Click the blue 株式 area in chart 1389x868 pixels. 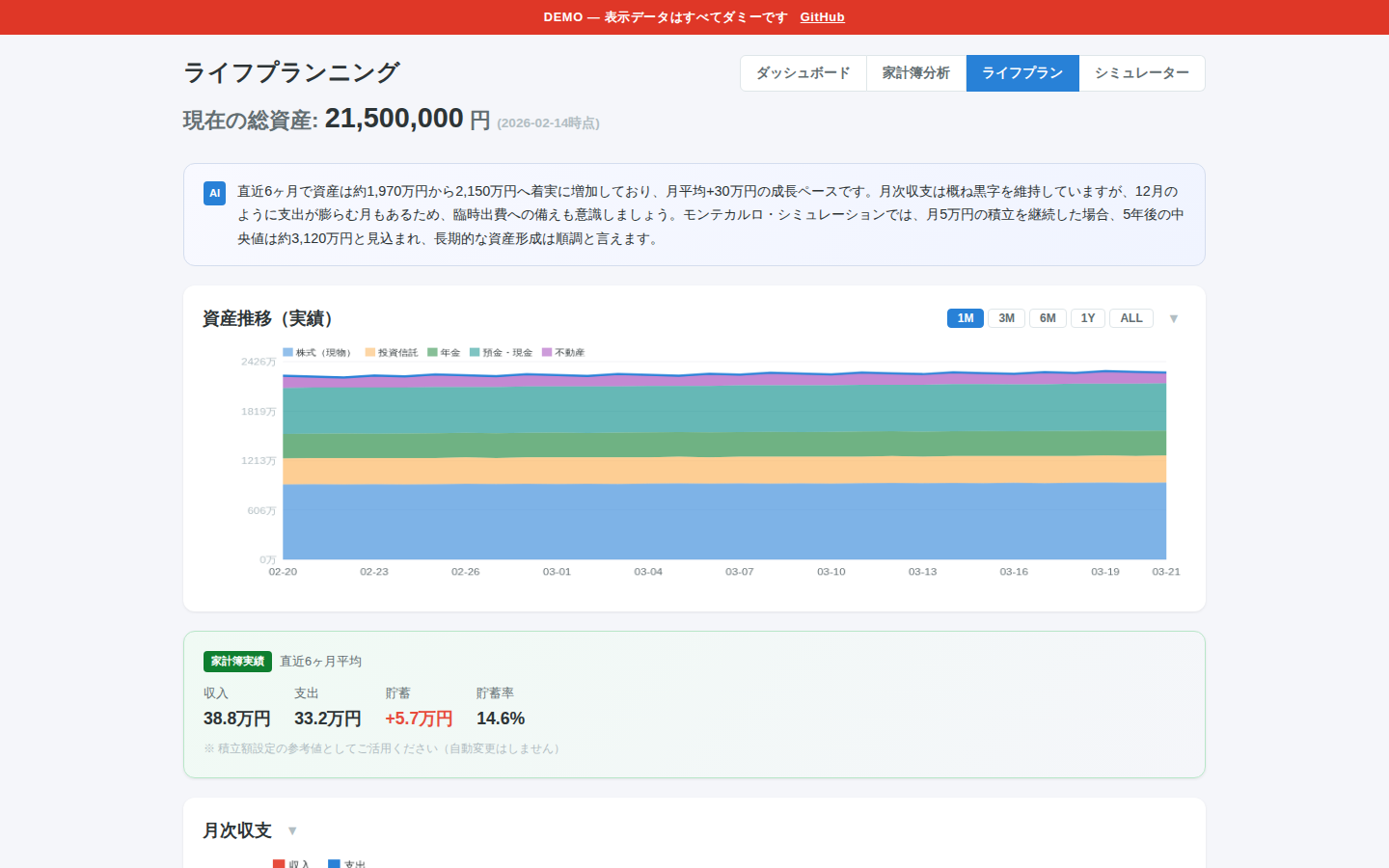pos(723,523)
